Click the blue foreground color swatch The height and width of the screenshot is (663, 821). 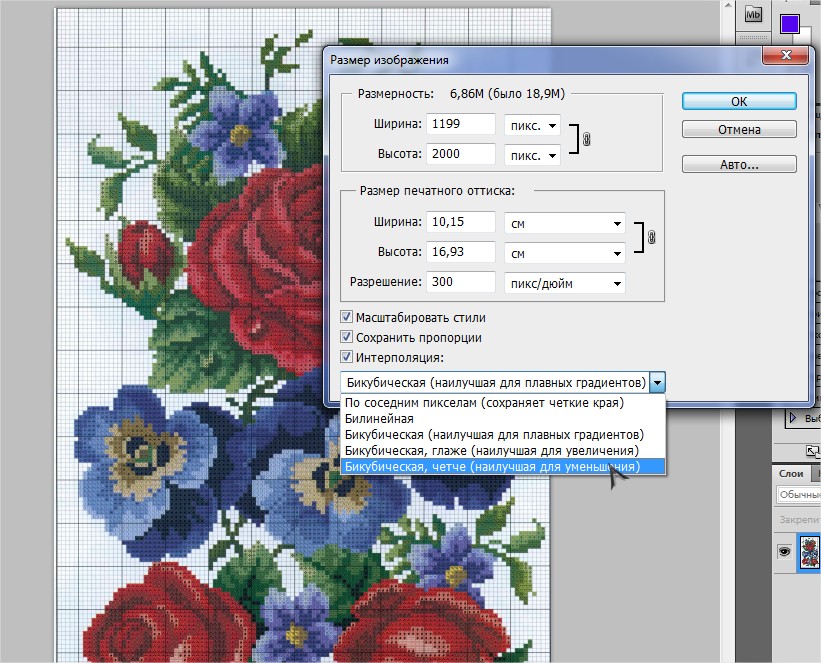pyautogui.click(x=790, y=22)
